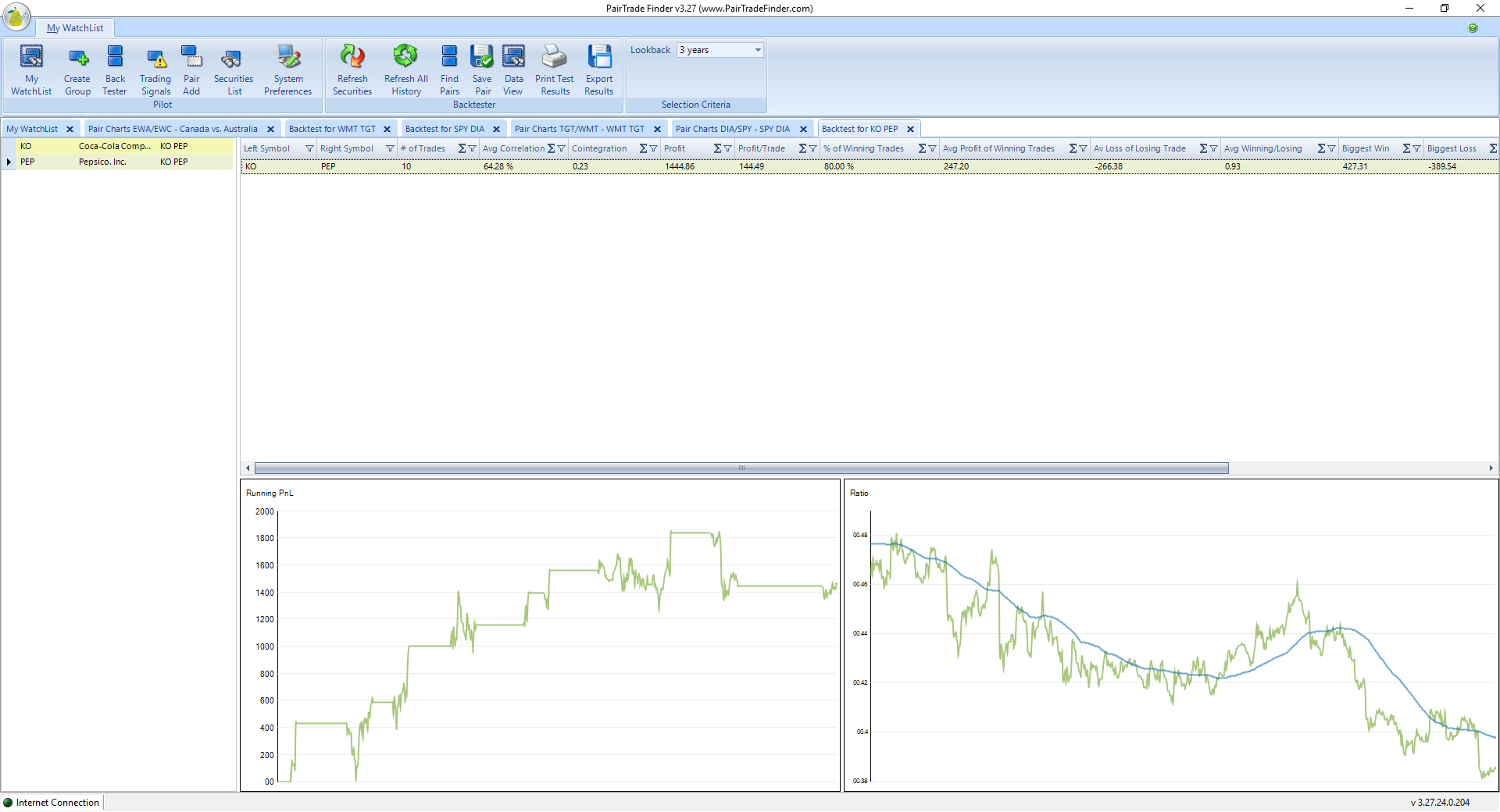Click the scroll right arrow of results grid

pos(1491,468)
